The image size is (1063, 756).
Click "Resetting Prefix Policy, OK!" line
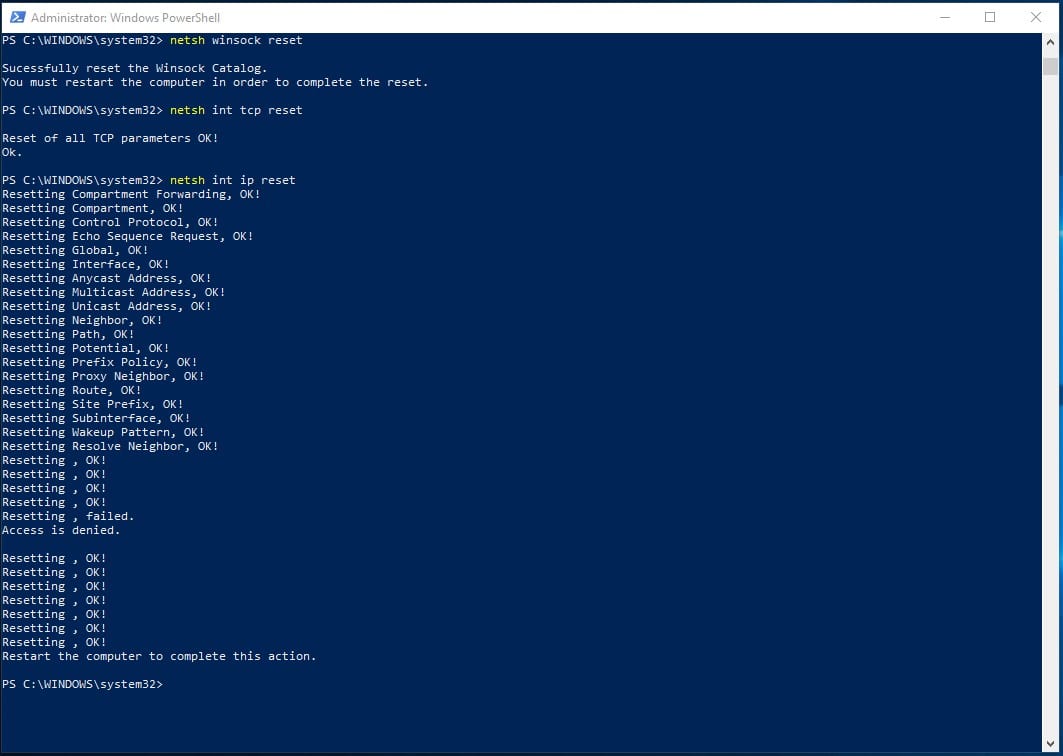click(x=100, y=363)
